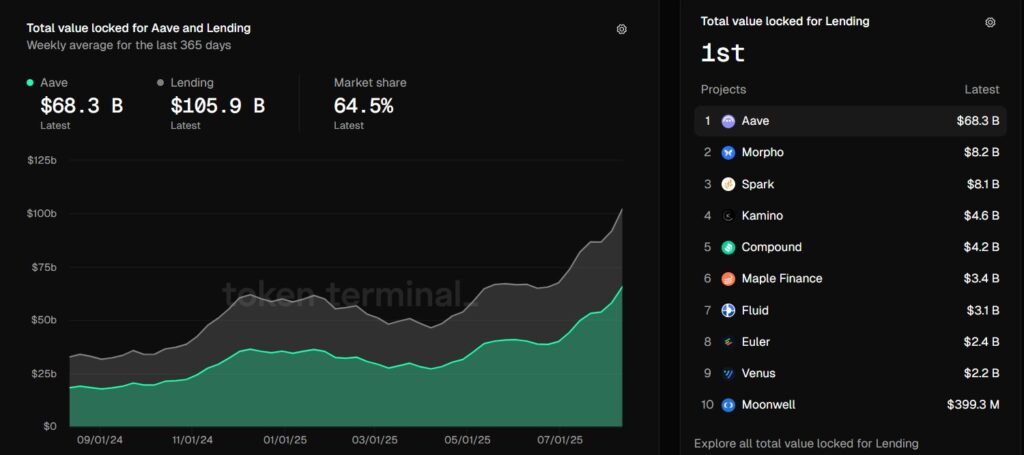
Task: Click the $105.9 B Lending latest value
Action: pyautogui.click(x=217, y=105)
